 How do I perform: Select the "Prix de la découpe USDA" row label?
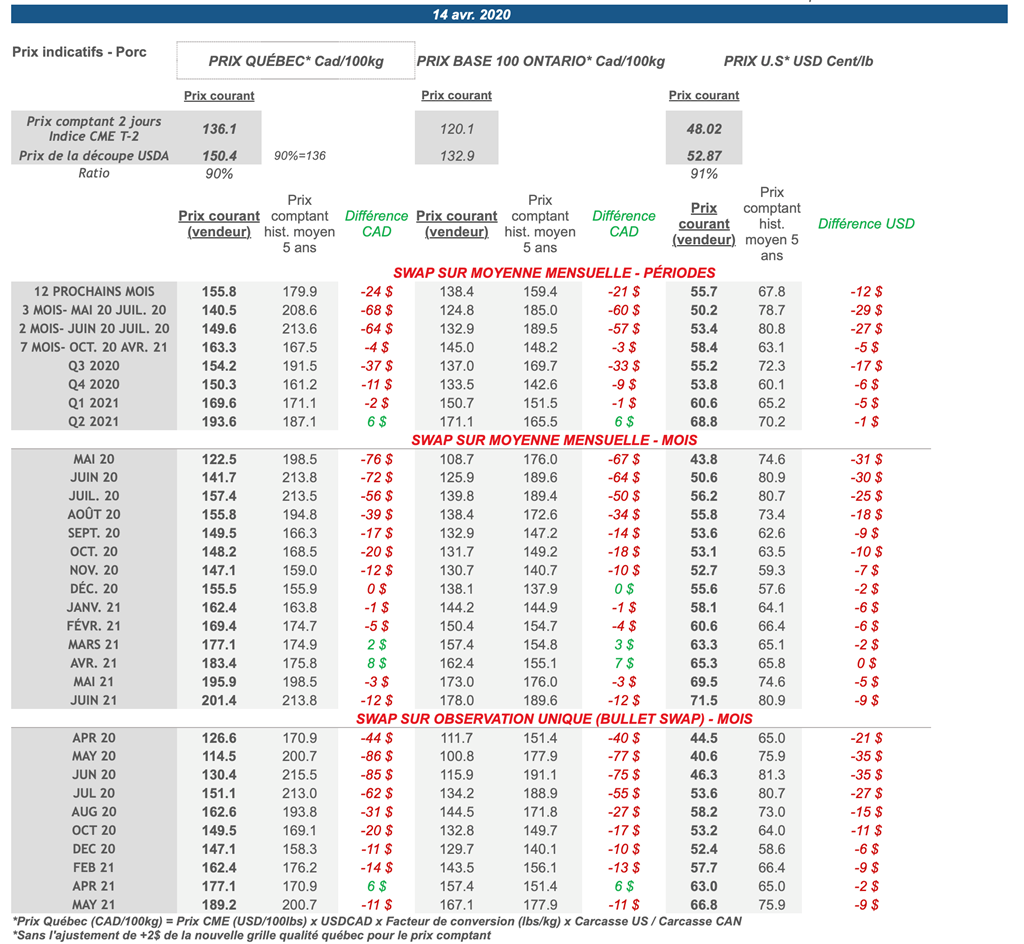point(97,155)
